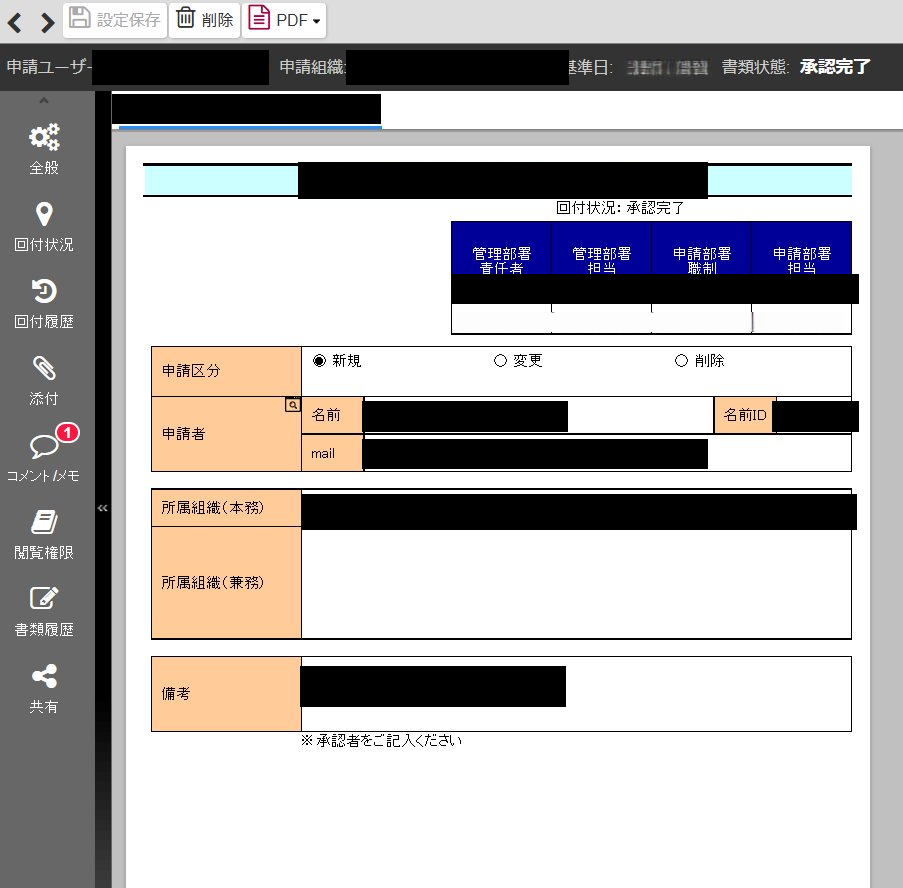Open 閲覧権限 book icon
The image size is (903, 888).
tap(44, 535)
